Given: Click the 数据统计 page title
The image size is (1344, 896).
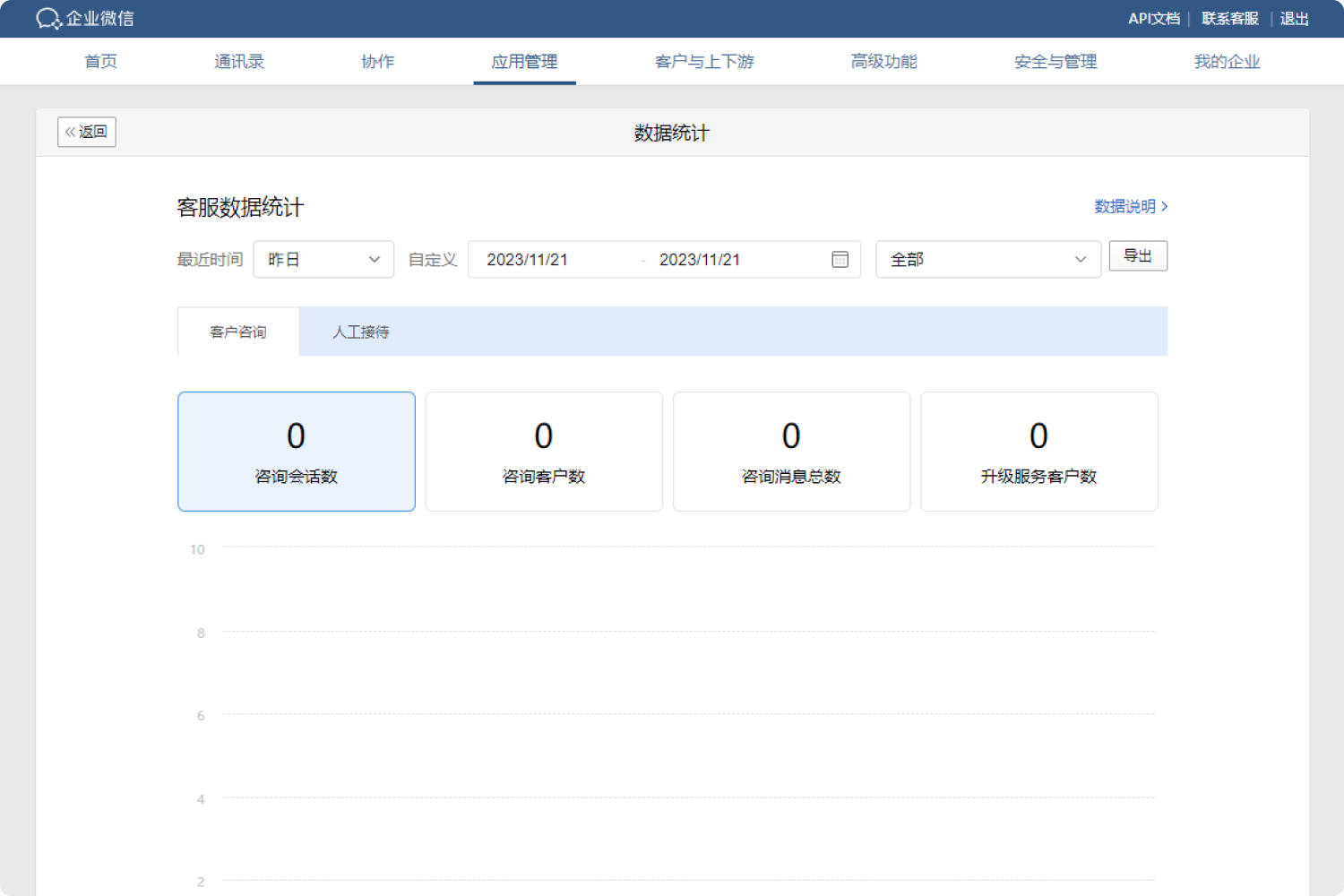Looking at the screenshot, I should [671, 133].
